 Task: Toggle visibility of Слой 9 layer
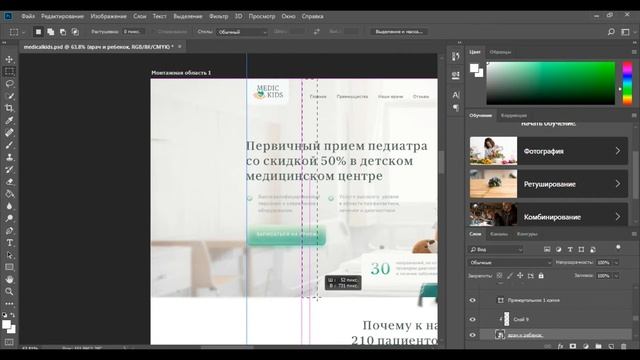pyautogui.click(x=473, y=319)
